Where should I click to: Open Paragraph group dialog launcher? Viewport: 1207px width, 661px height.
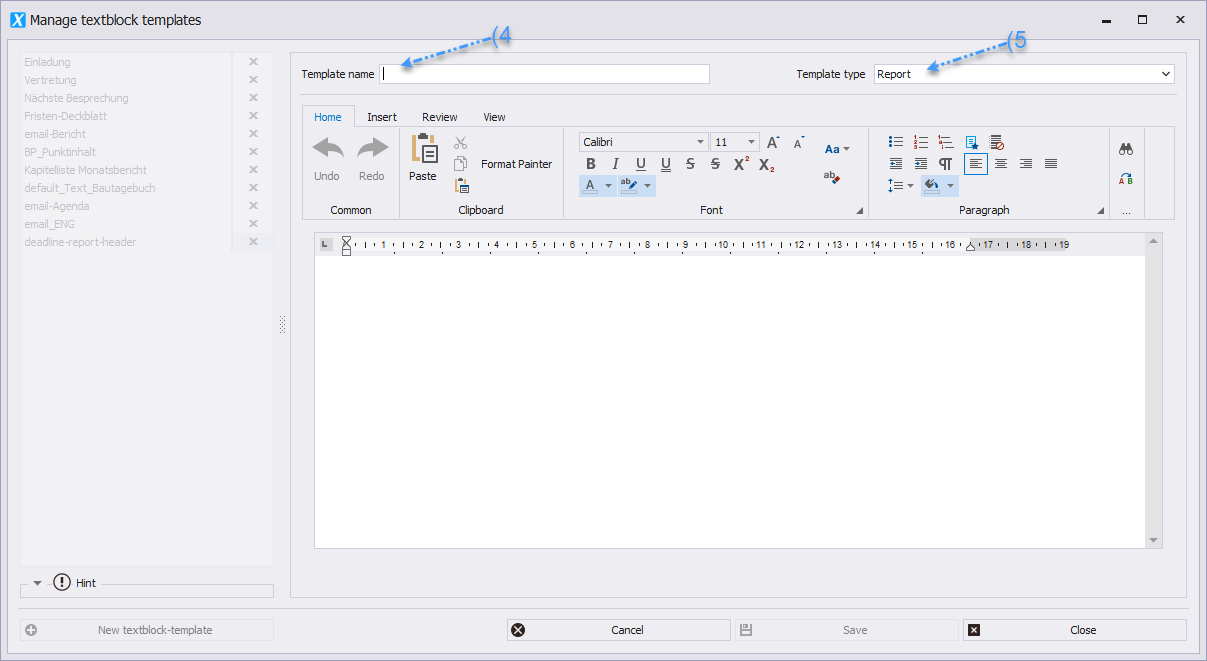pyautogui.click(x=1101, y=211)
